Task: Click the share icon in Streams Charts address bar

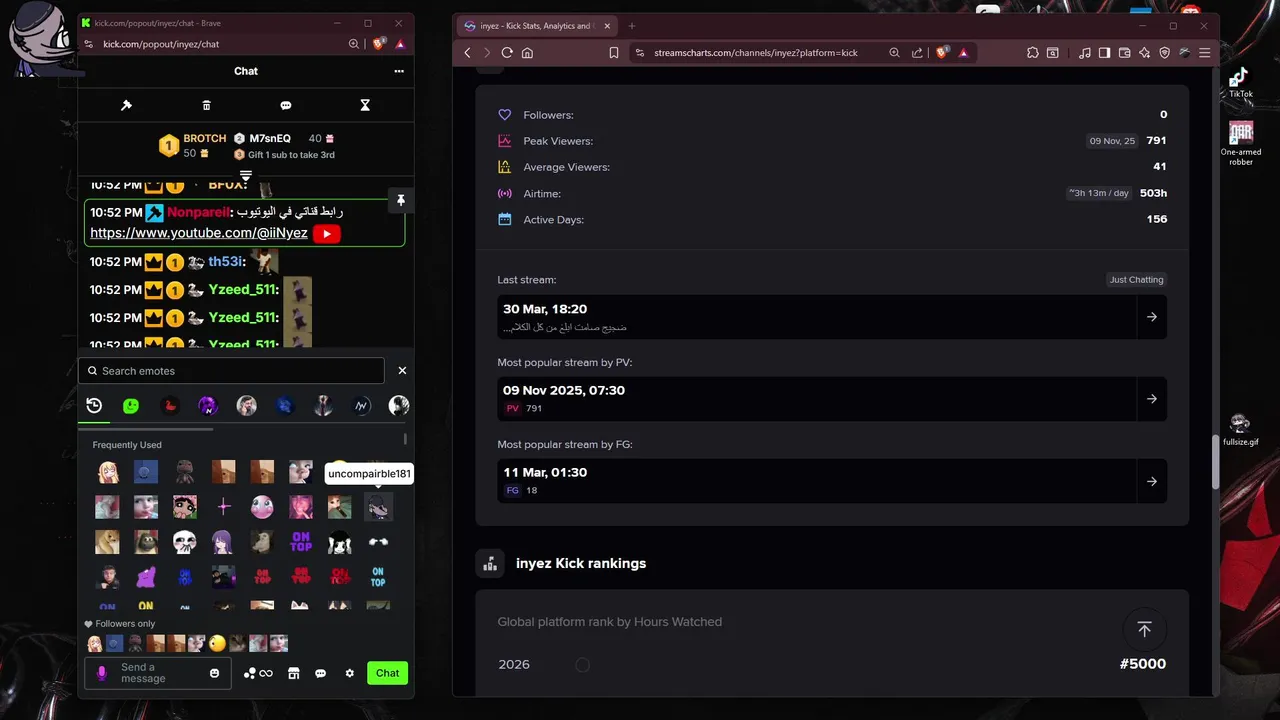Action: pyautogui.click(x=917, y=53)
